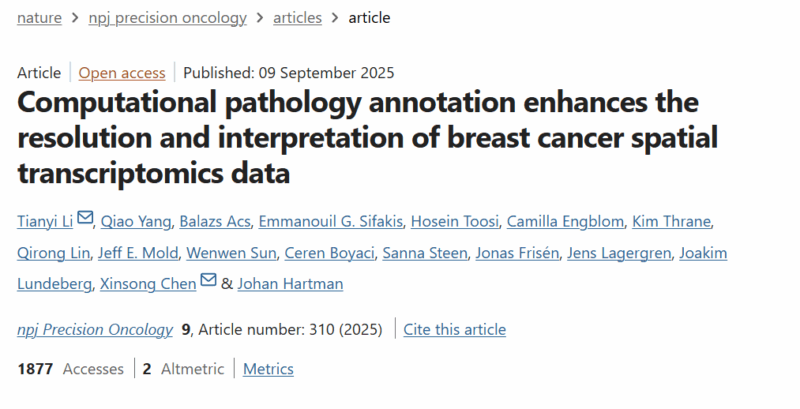View author Hosein Toosi

pos(455,221)
